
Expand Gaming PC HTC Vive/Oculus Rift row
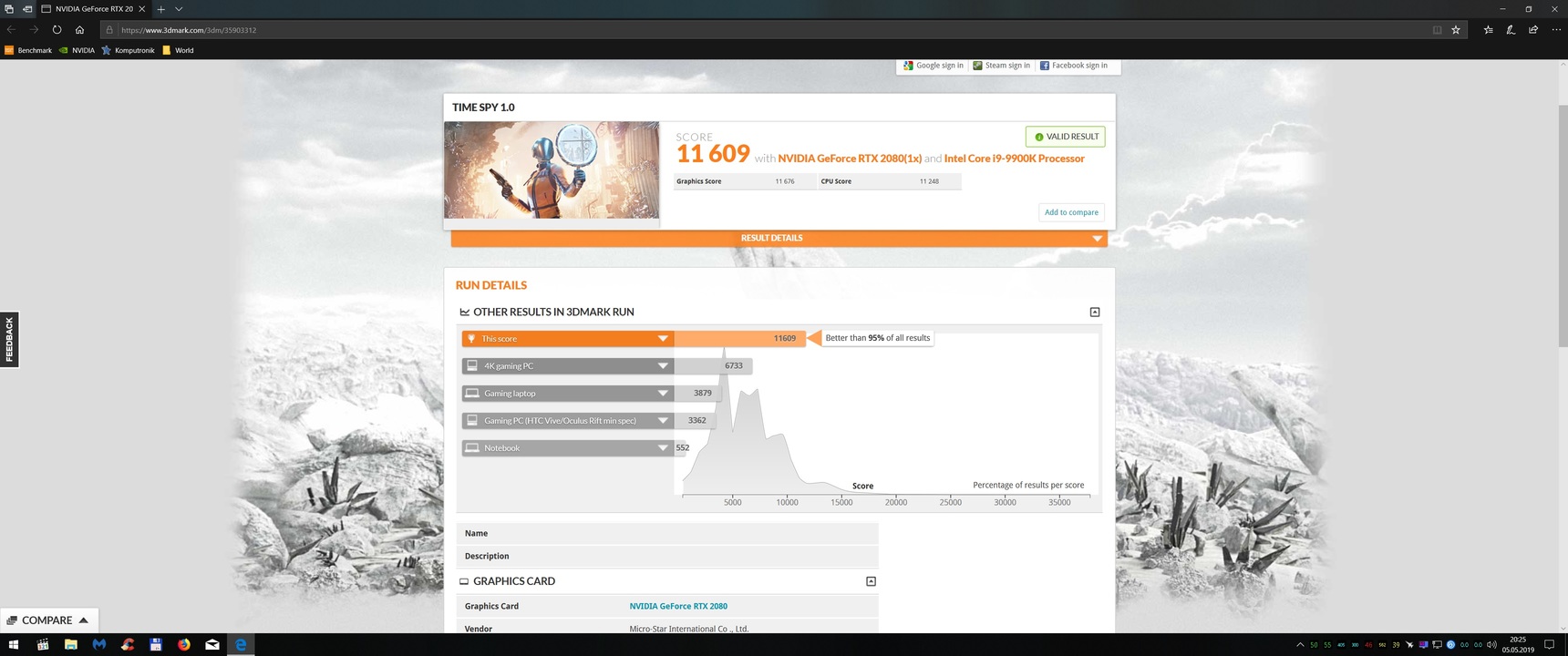(x=567, y=420)
